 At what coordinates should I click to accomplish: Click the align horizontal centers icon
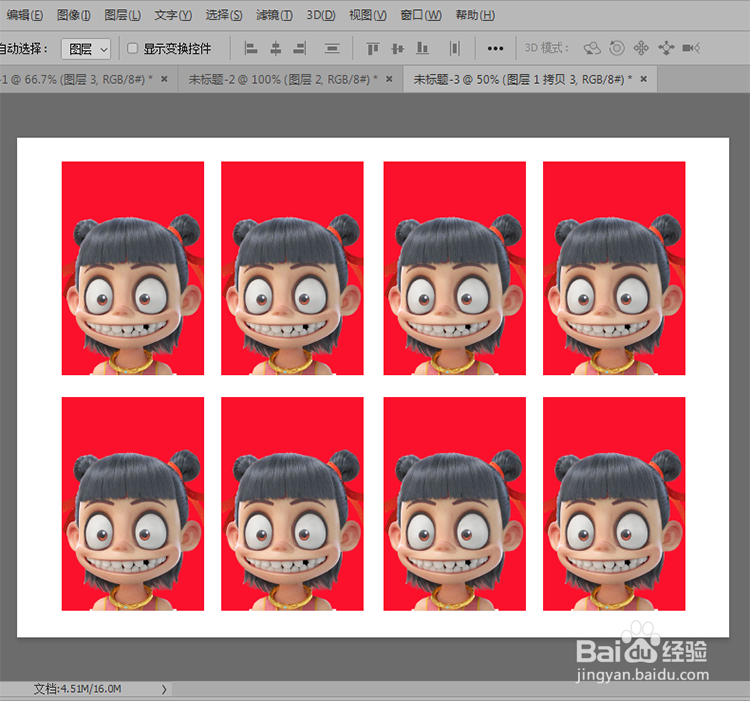point(276,48)
